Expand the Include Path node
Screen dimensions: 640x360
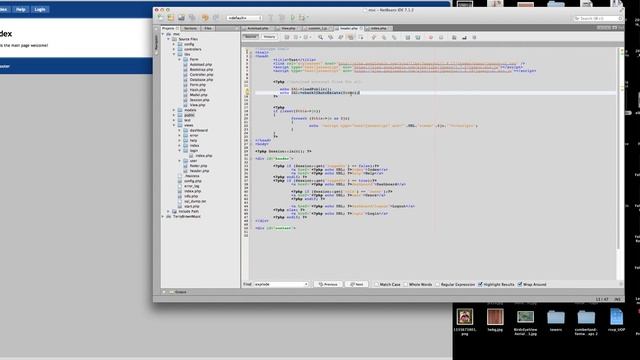click(168, 211)
